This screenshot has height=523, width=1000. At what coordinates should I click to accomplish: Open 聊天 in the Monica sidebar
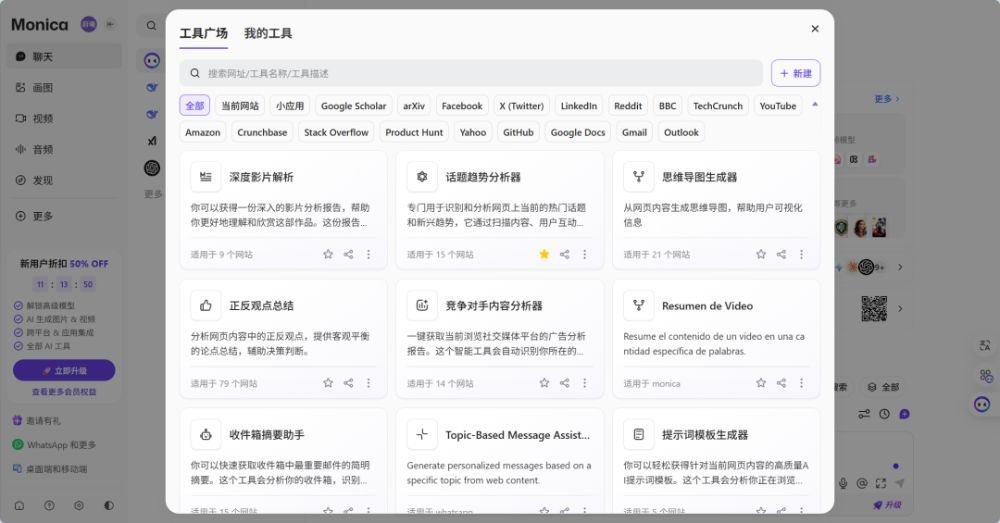(64, 57)
